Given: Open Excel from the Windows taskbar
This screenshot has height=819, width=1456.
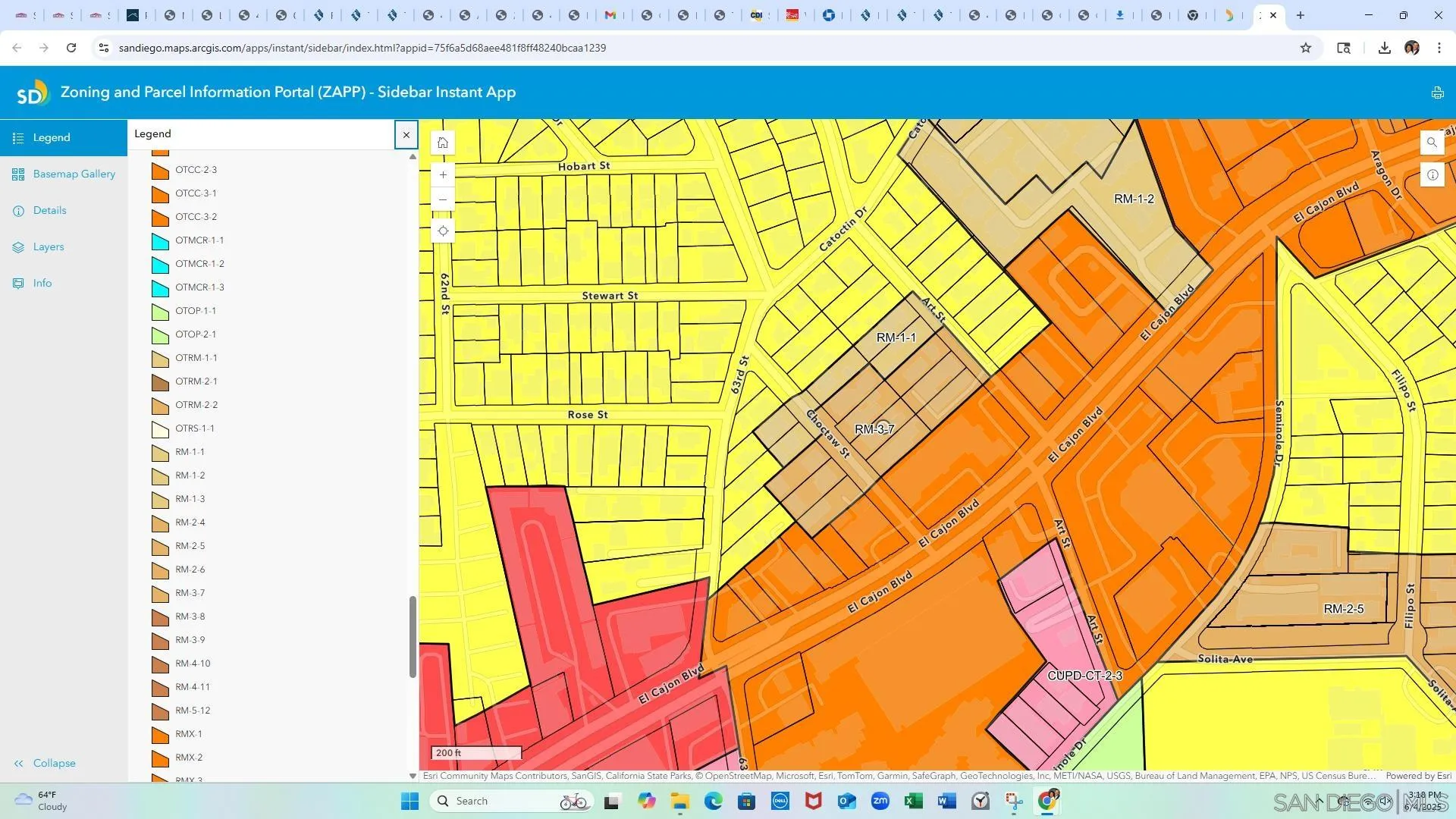Looking at the screenshot, I should (913, 802).
